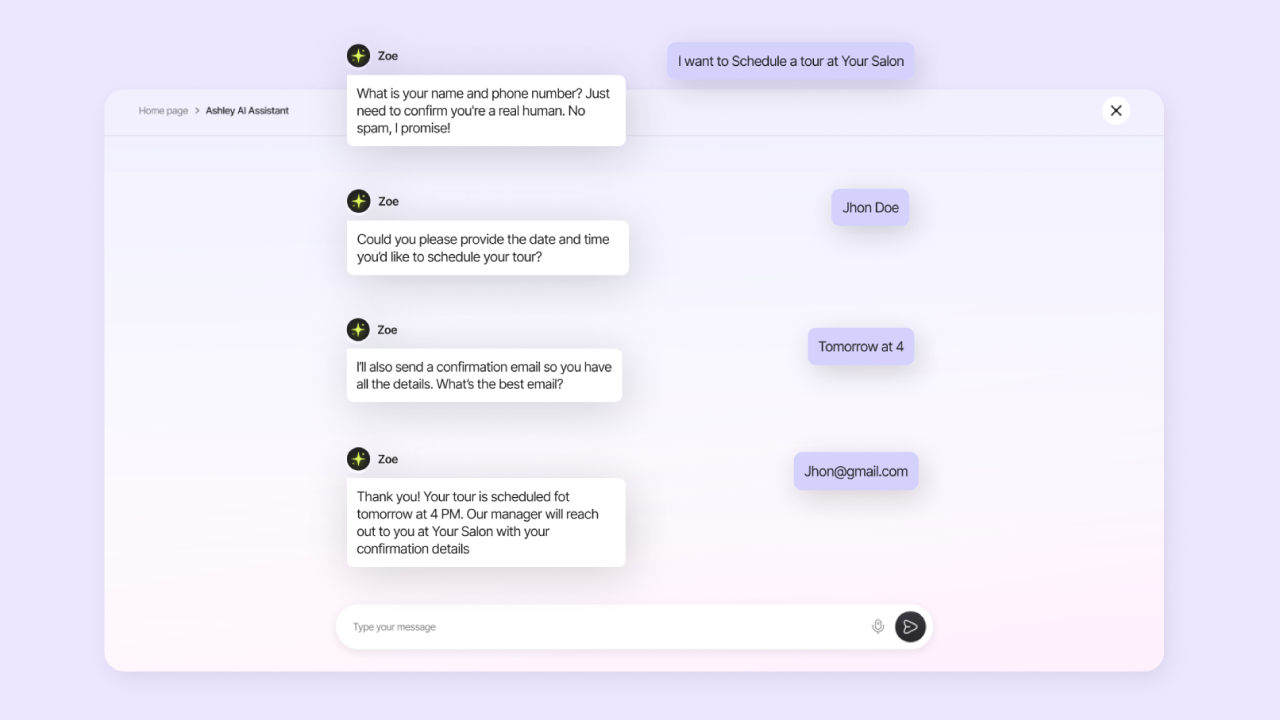Focus the Type your message field
This screenshot has height=720, width=1280.
tap(600, 627)
